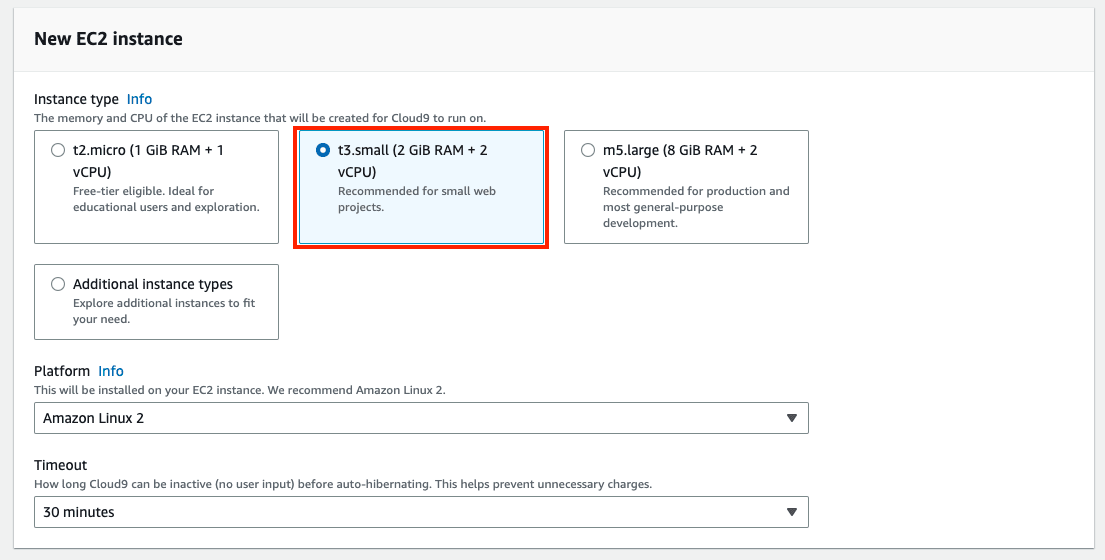Click the Instance type field label

pos(76,99)
